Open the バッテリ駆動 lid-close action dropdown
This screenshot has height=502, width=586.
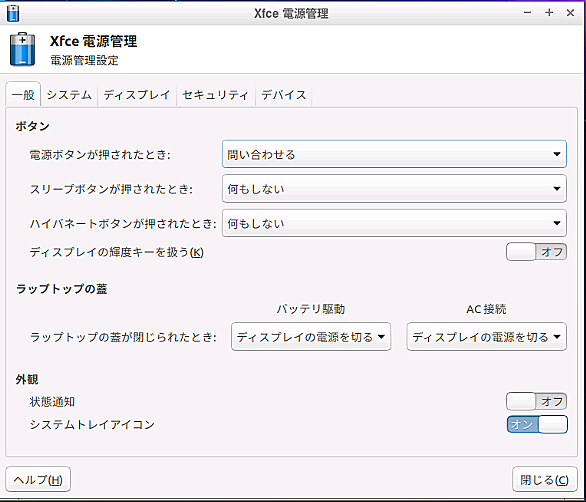tap(311, 337)
